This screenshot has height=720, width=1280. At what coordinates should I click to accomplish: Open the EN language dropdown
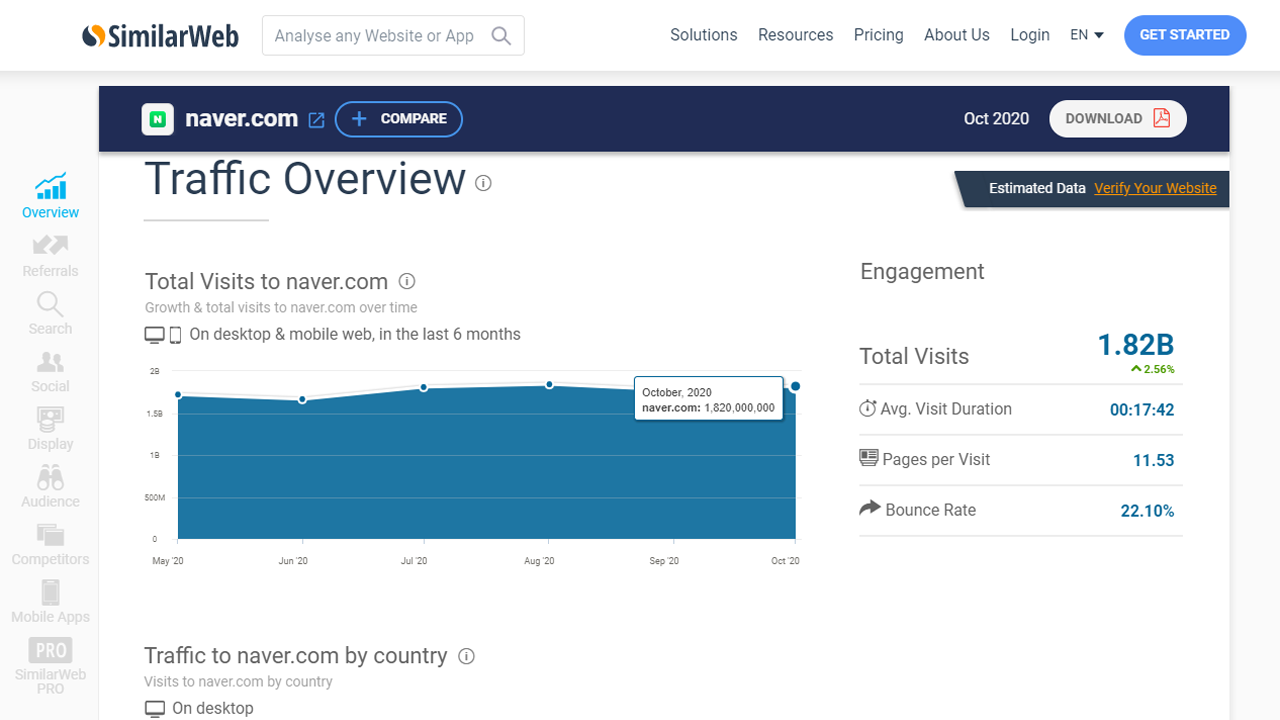coord(1087,35)
